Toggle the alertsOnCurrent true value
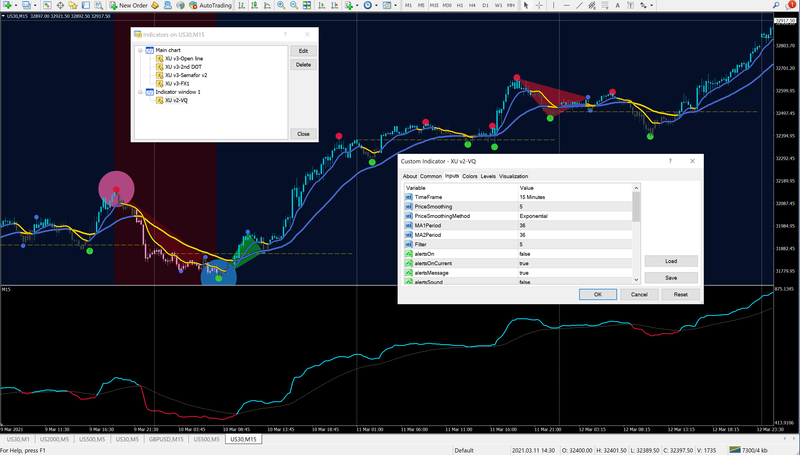Viewport: 800px width, 455px height. (x=525, y=263)
